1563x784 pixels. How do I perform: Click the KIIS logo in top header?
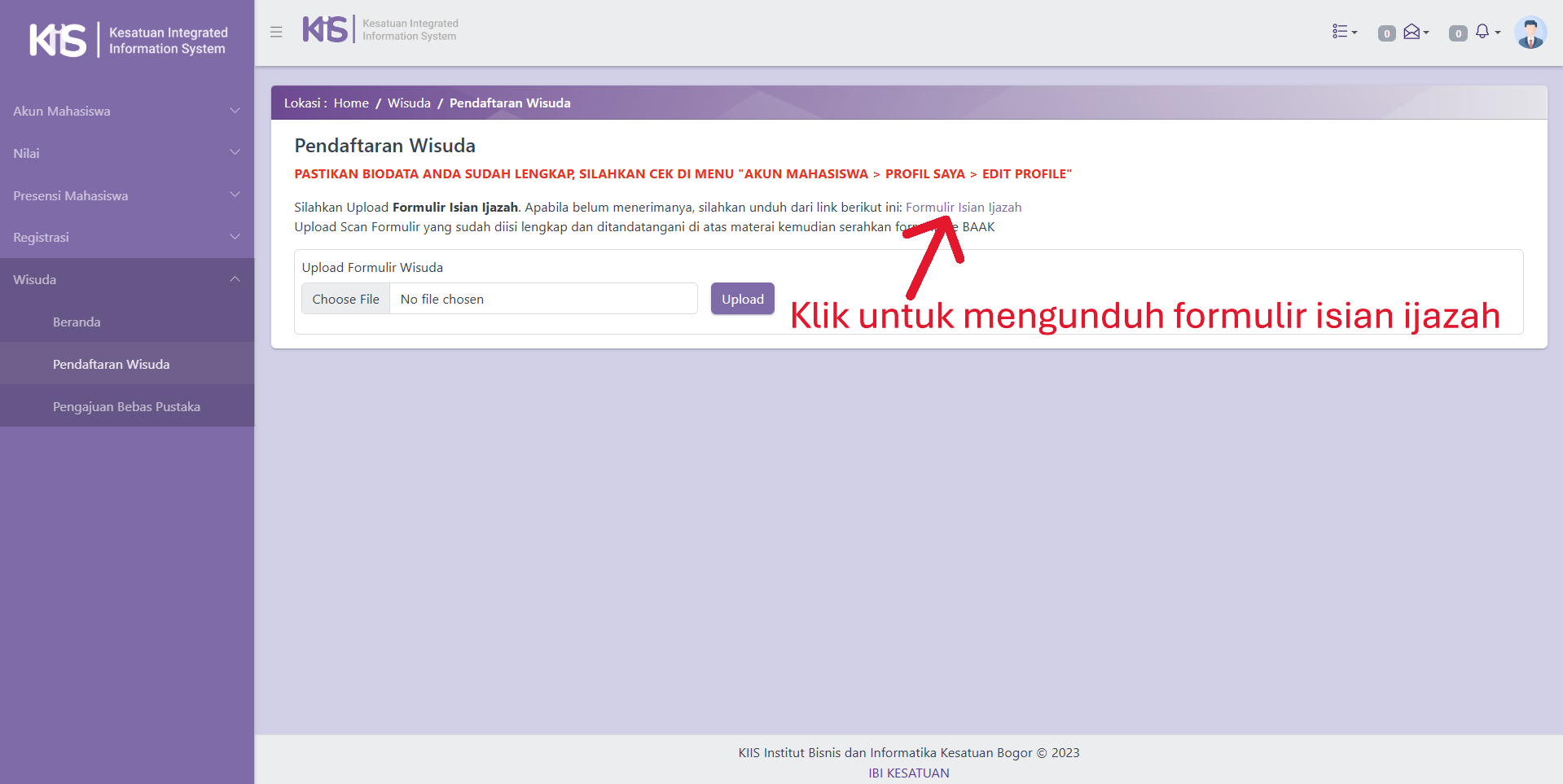point(380,30)
